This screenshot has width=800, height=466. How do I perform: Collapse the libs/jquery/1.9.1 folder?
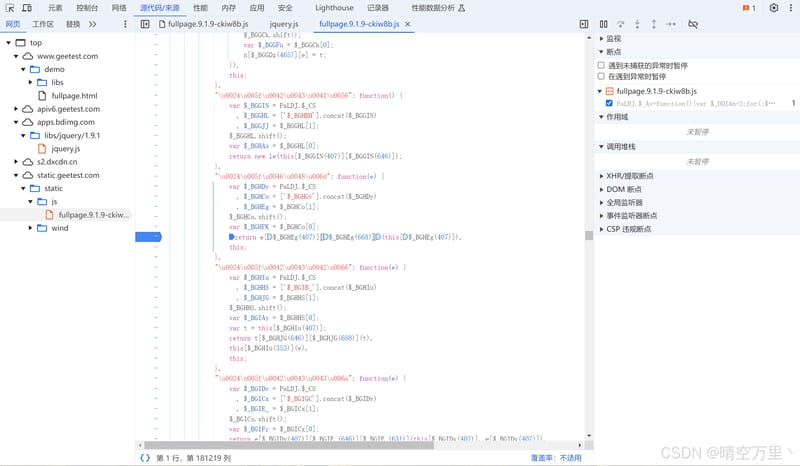click(x=23, y=135)
